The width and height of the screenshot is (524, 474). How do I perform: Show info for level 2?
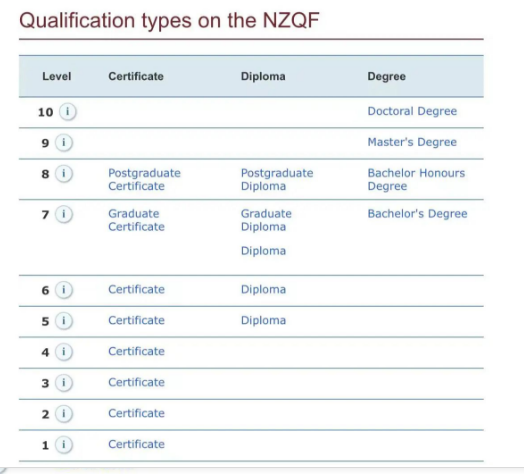64,413
